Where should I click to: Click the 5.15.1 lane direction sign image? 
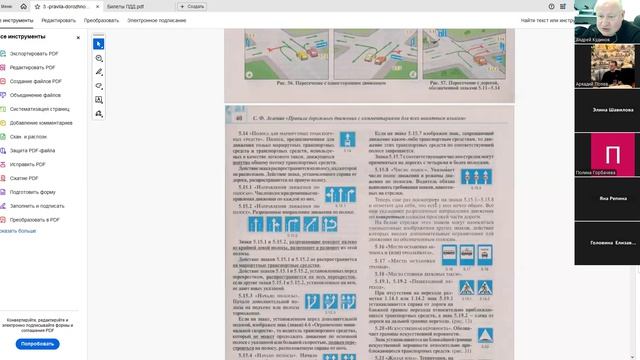(340, 195)
